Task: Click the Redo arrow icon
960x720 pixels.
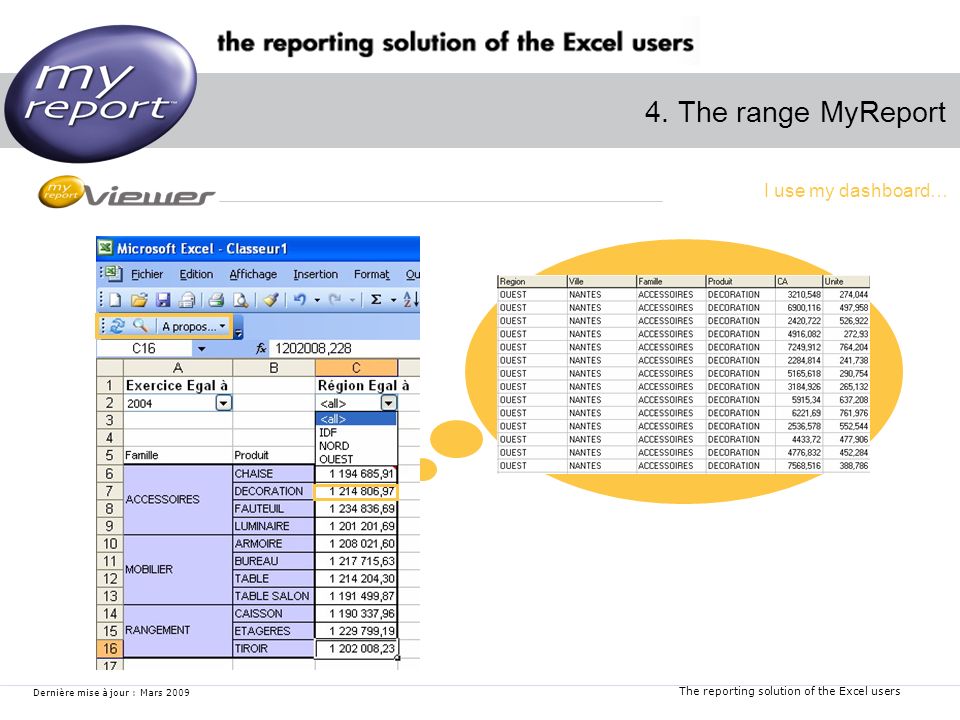Action: coord(335,299)
